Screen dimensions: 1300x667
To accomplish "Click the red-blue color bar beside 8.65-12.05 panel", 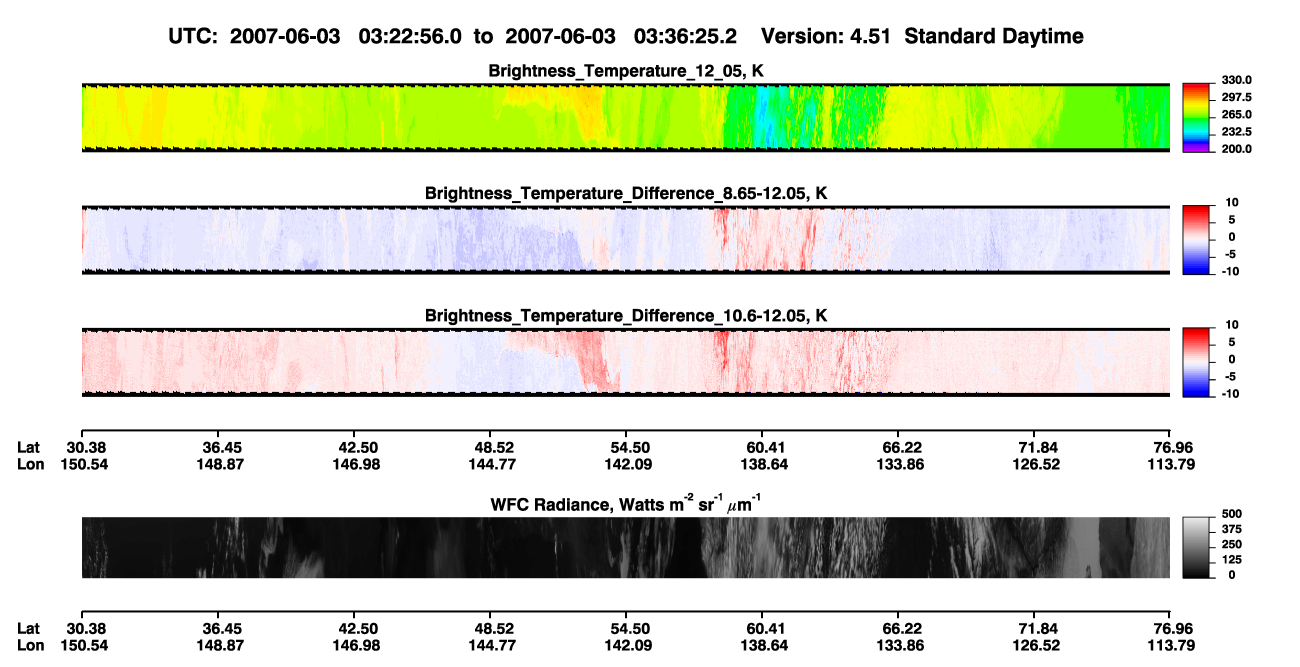I will (1196, 240).
